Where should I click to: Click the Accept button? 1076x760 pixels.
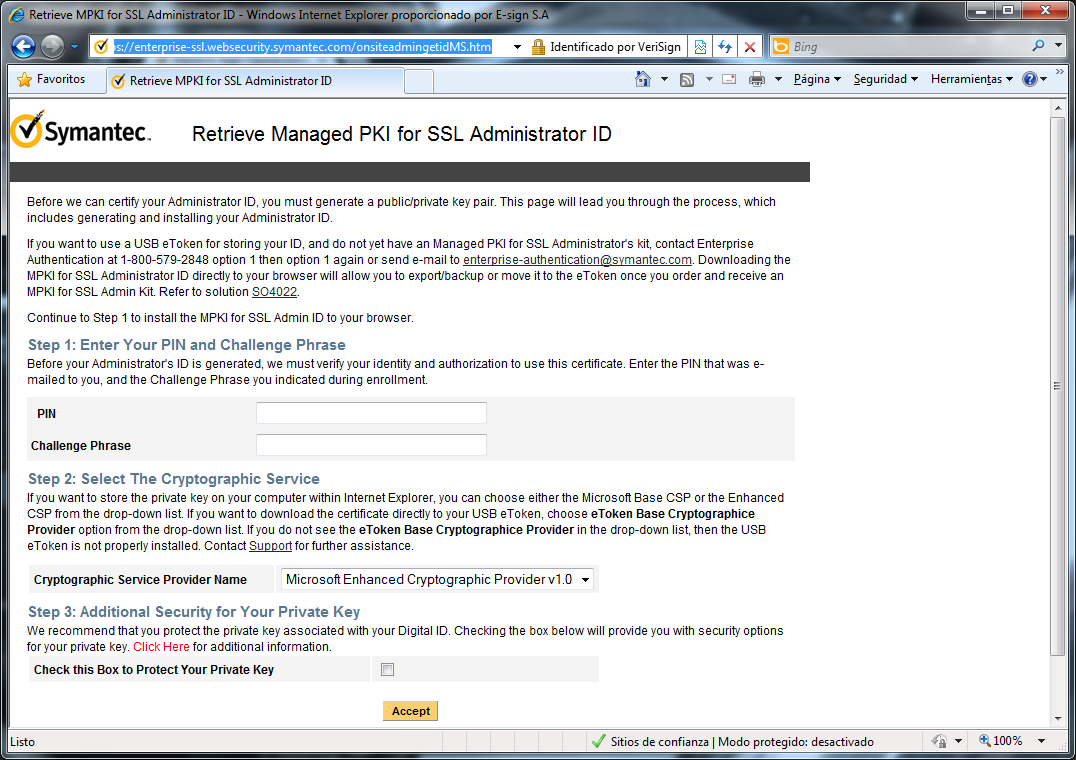(x=410, y=711)
